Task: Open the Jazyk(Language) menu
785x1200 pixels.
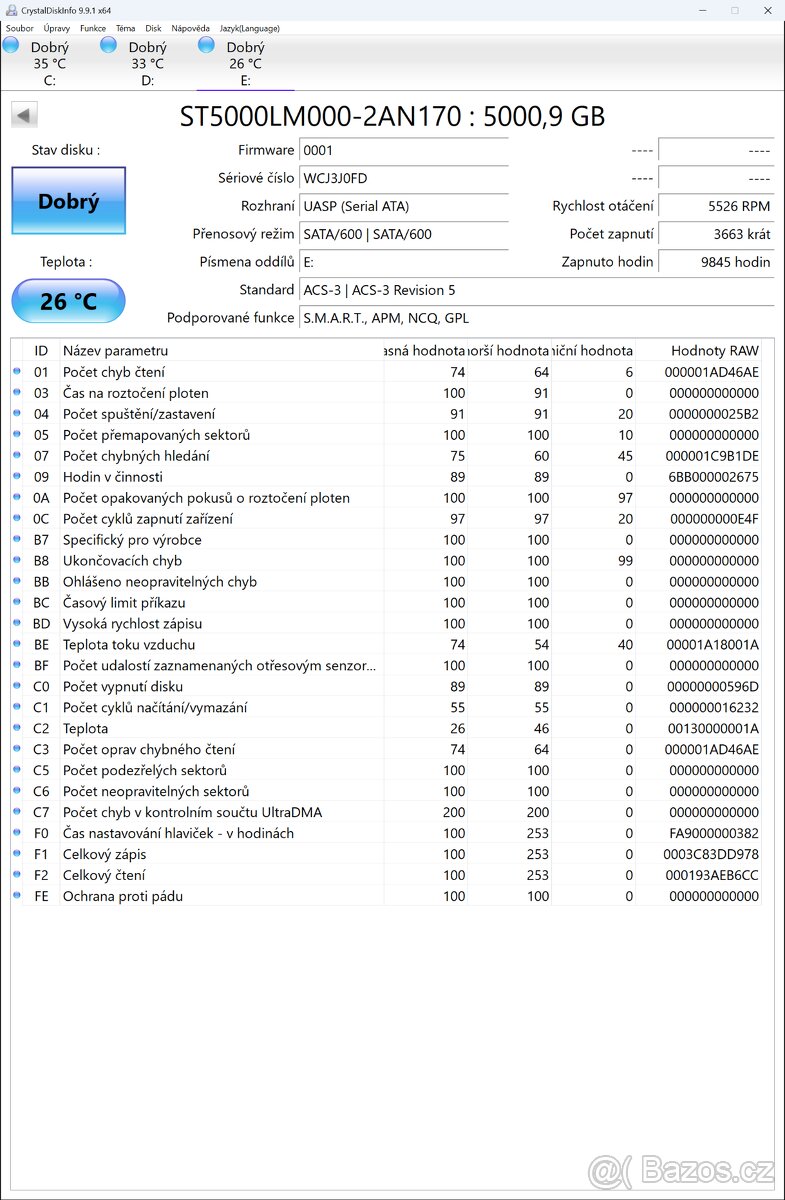Action: (250, 28)
